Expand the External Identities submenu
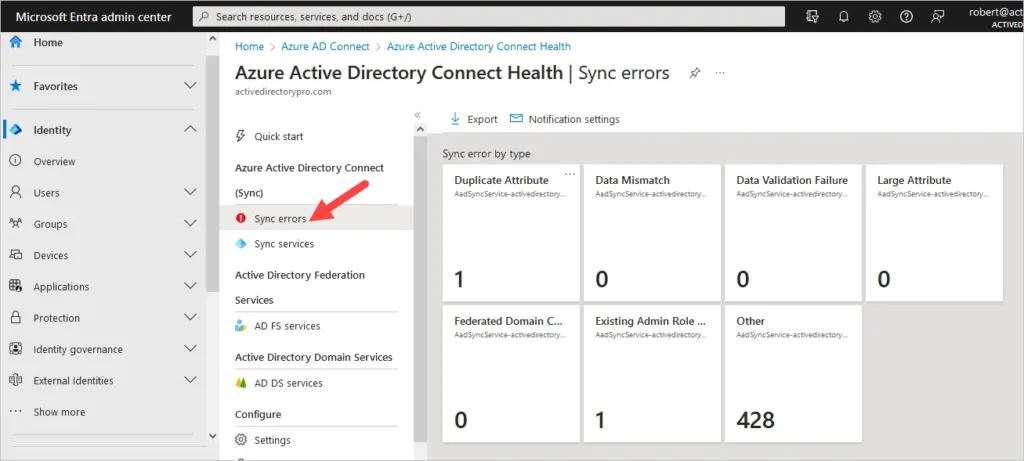This screenshot has height=461, width=1024. click(190, 380)
